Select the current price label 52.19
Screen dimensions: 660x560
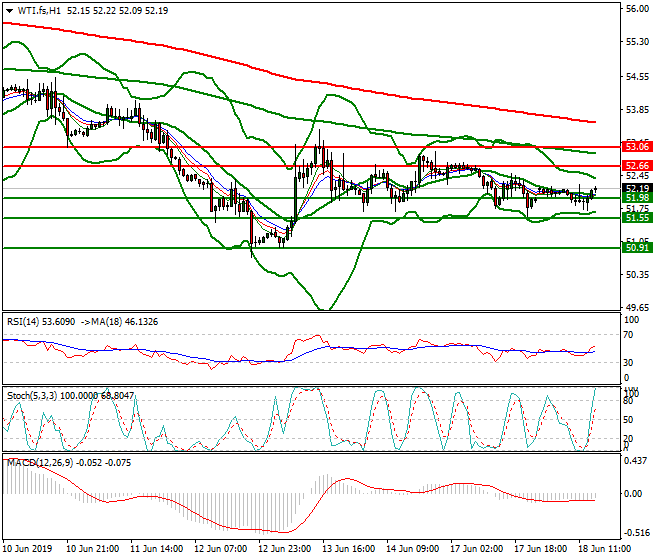(x=637, y=188)
